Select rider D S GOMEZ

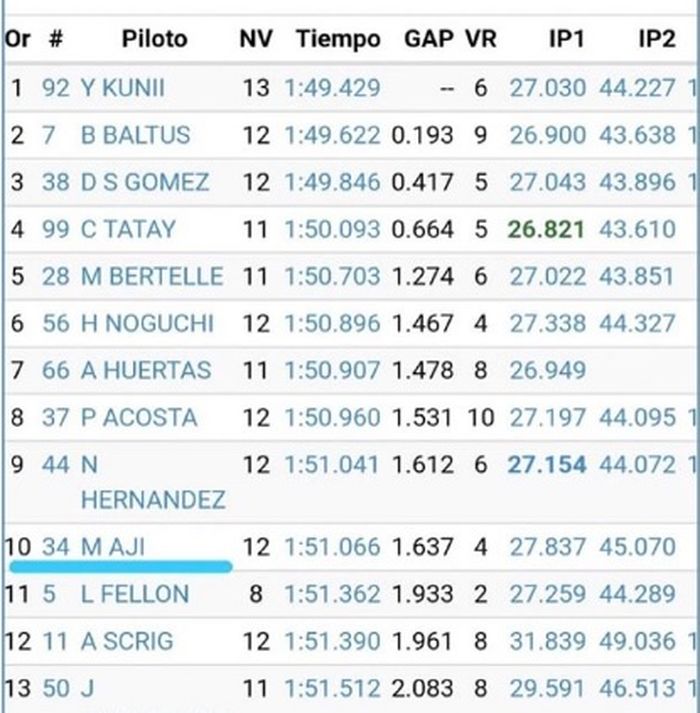coord(145,182)
